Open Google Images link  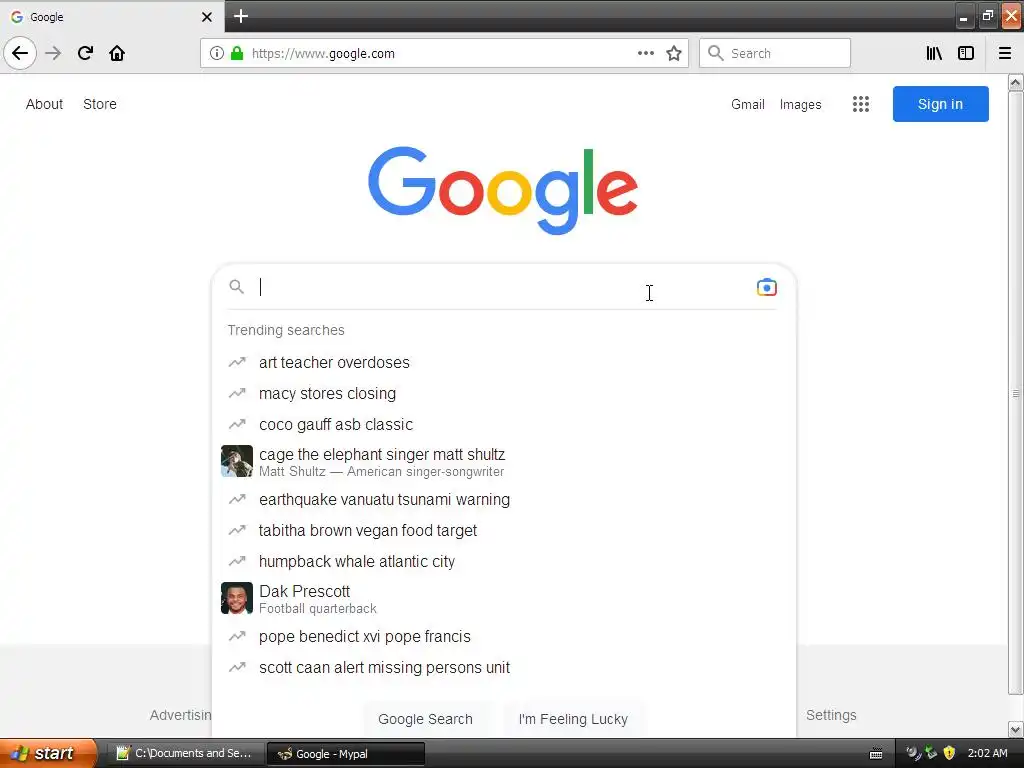800,104
